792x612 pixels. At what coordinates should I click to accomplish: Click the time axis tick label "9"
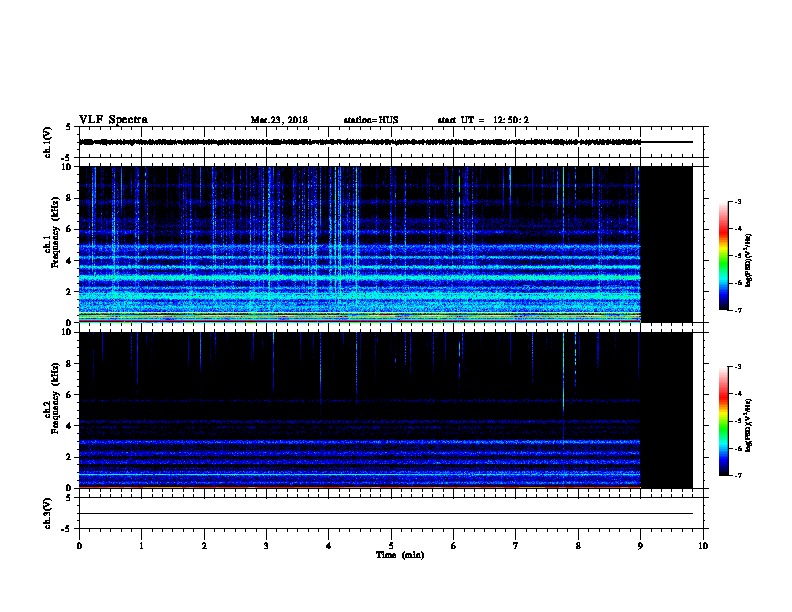(x=640, y=546)
